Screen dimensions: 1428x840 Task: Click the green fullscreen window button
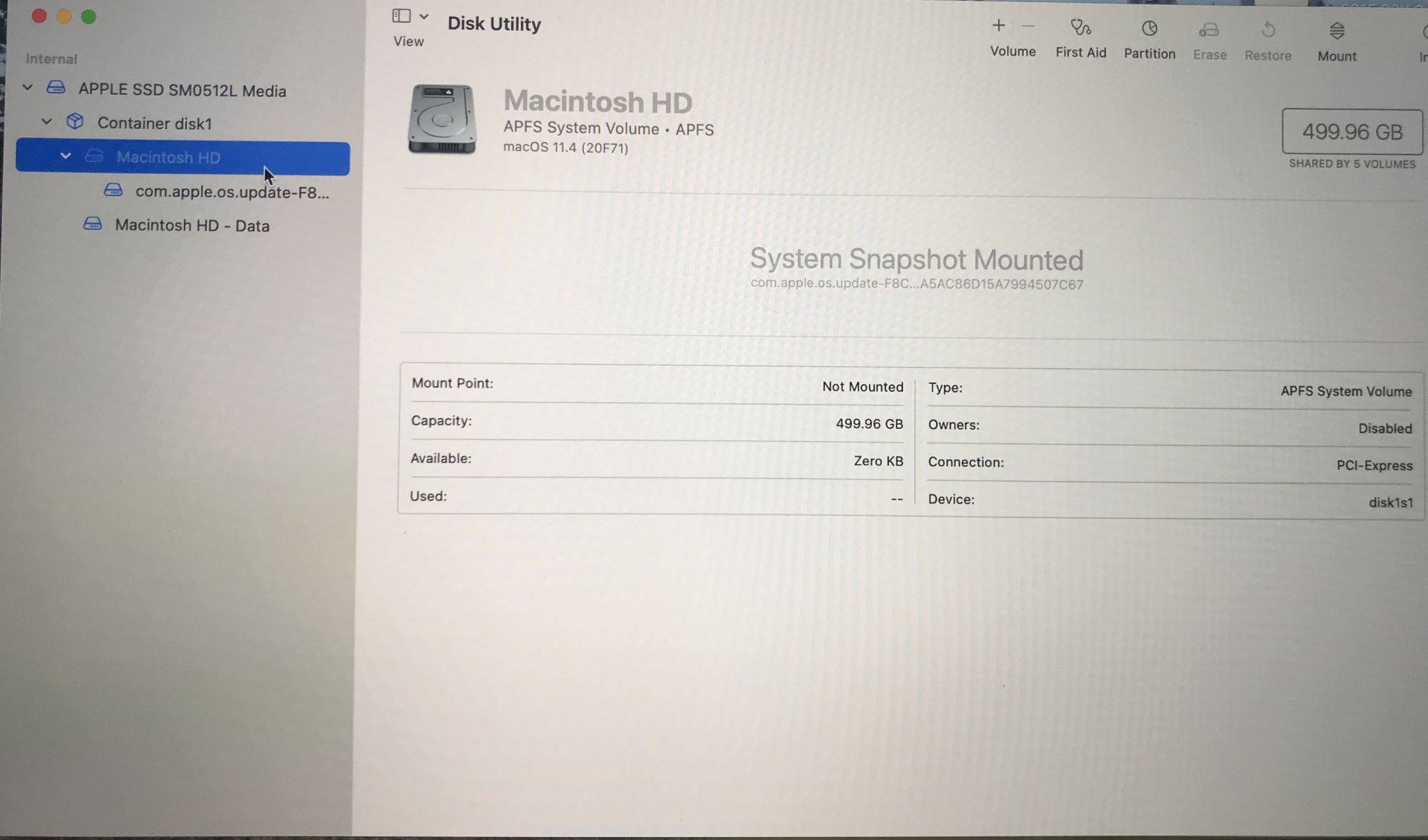point(89,16)
